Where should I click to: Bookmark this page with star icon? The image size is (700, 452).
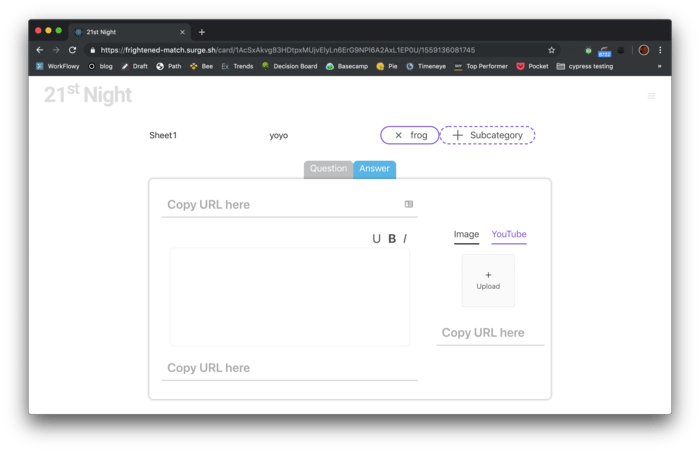[551, 49]
